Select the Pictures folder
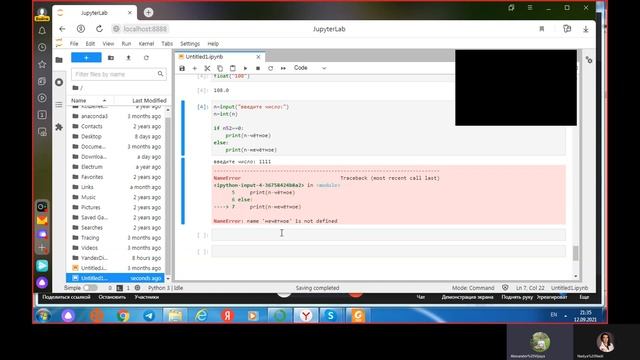The image size is (640, 360). pos(116,207)
